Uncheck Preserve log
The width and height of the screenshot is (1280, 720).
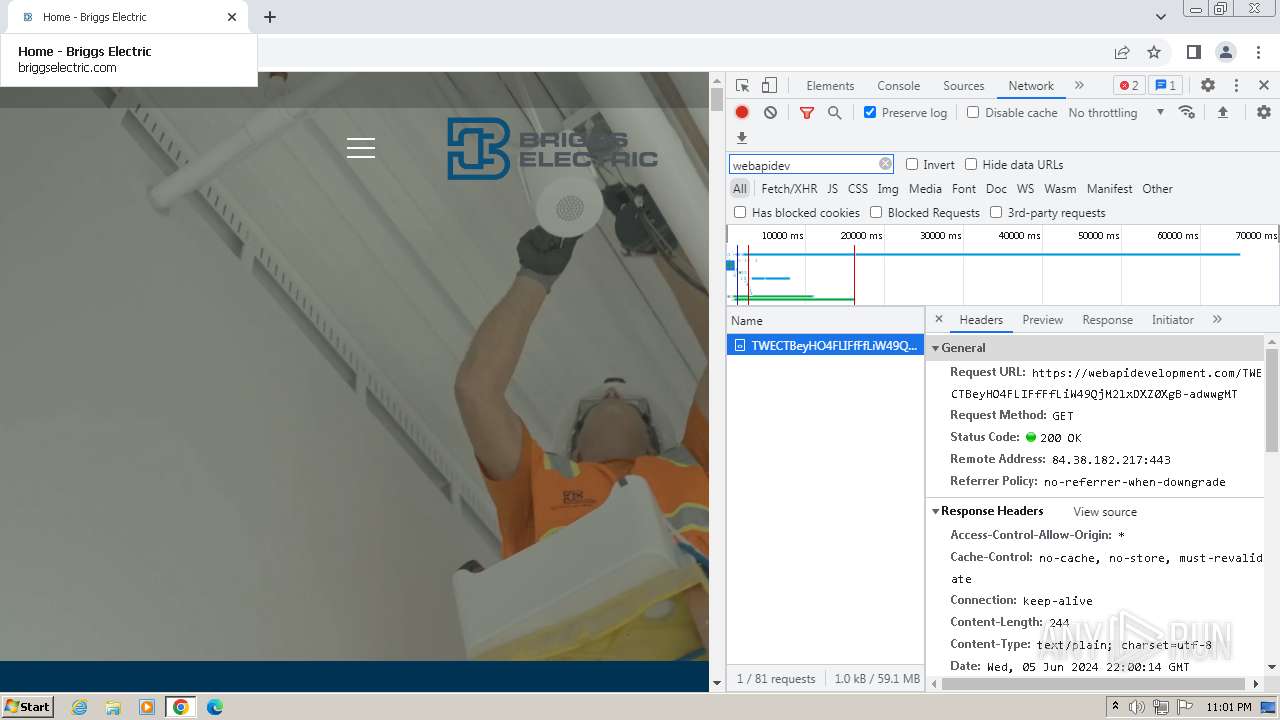click(x=870, y=112)
